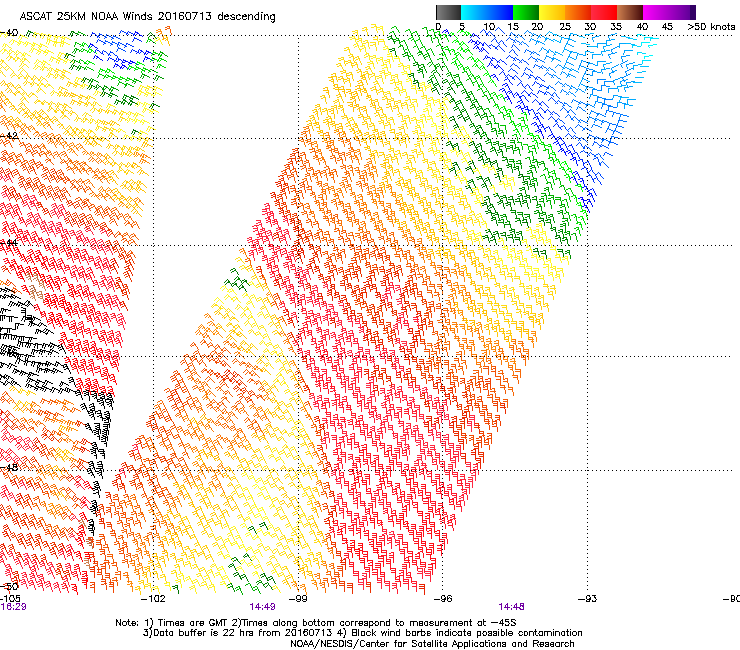Click the brown 35-40 knots legend swatch

pyautogui.click(x=630, y=12)
